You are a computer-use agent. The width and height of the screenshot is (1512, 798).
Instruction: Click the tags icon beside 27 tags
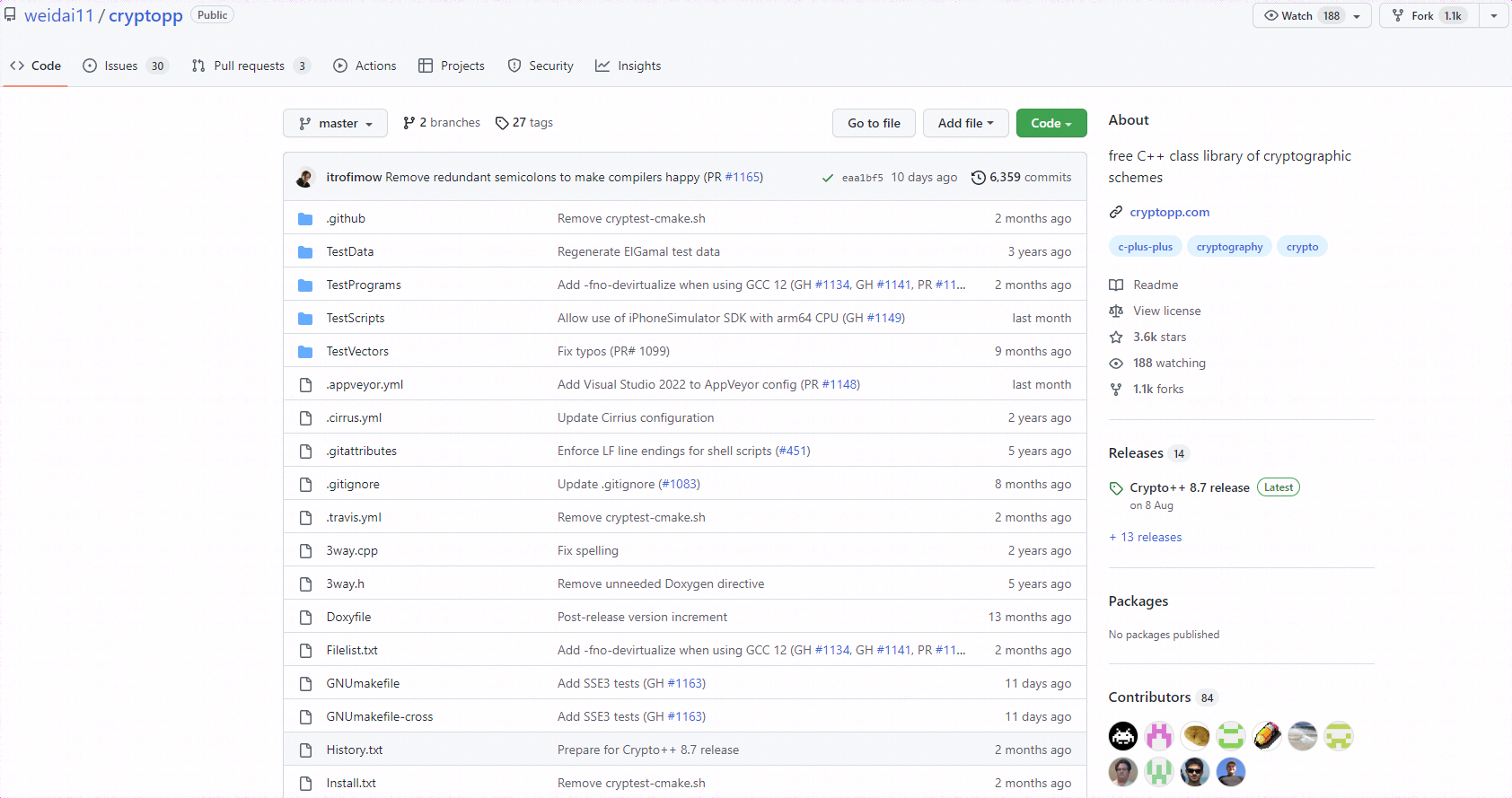(502, 123)
